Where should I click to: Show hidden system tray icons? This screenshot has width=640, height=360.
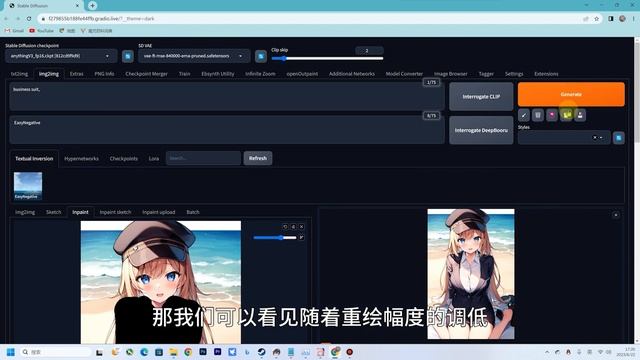coord(547,352)
